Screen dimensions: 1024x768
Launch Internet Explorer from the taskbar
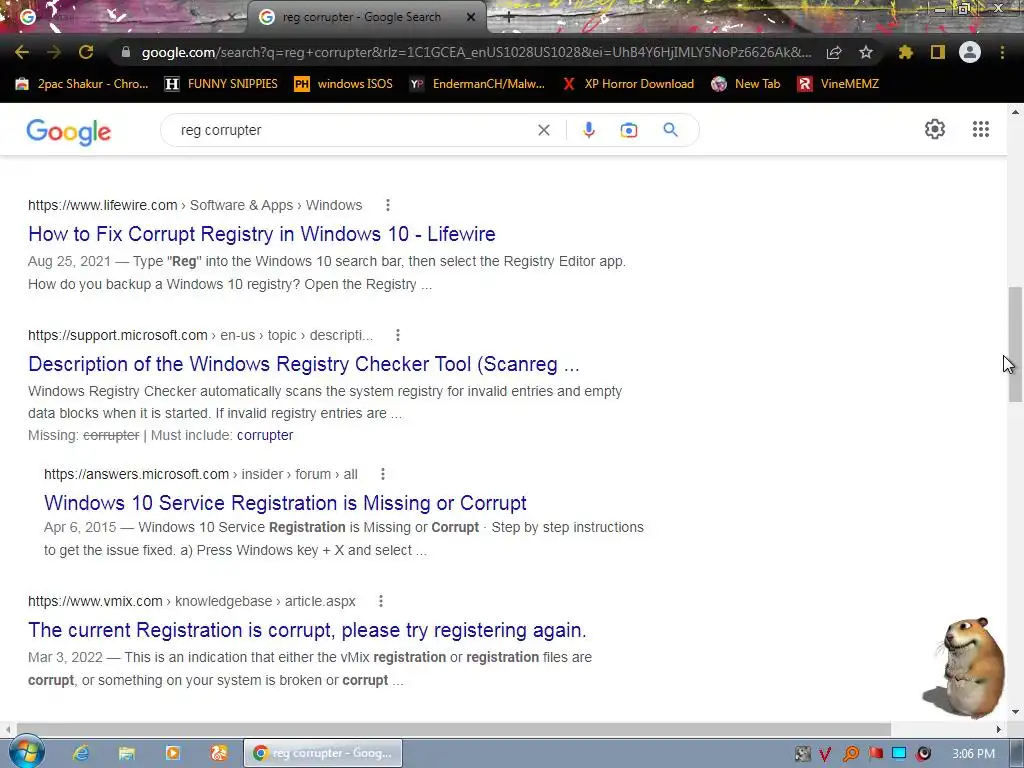(x=81, y=753)
